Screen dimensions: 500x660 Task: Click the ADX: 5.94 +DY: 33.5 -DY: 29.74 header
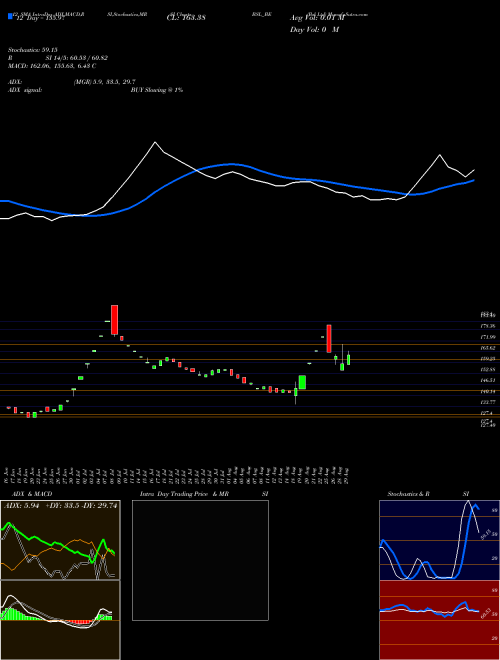click(61, 506)
